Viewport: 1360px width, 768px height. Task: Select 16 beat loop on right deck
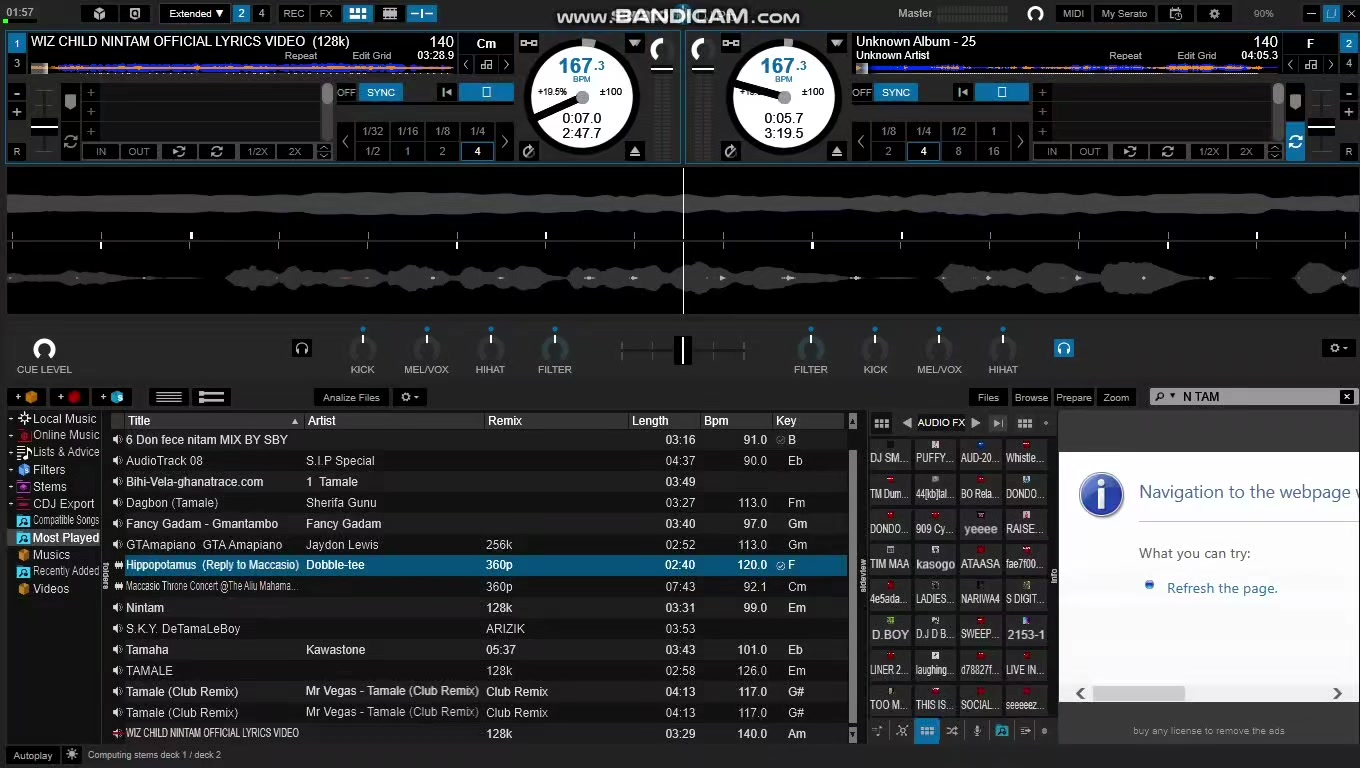point(993,152)
